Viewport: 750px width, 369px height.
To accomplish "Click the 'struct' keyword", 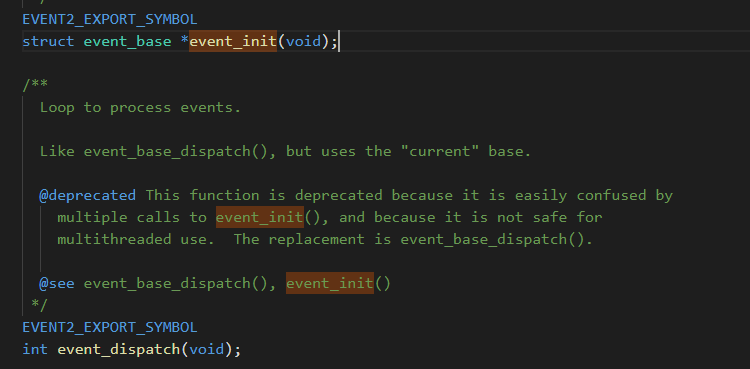I will pos(48,42).
